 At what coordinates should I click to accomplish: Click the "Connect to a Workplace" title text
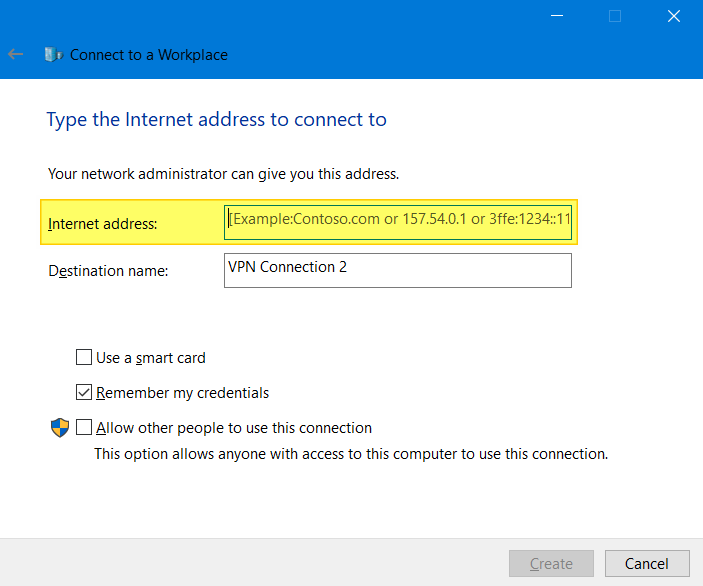coord(149,55)
